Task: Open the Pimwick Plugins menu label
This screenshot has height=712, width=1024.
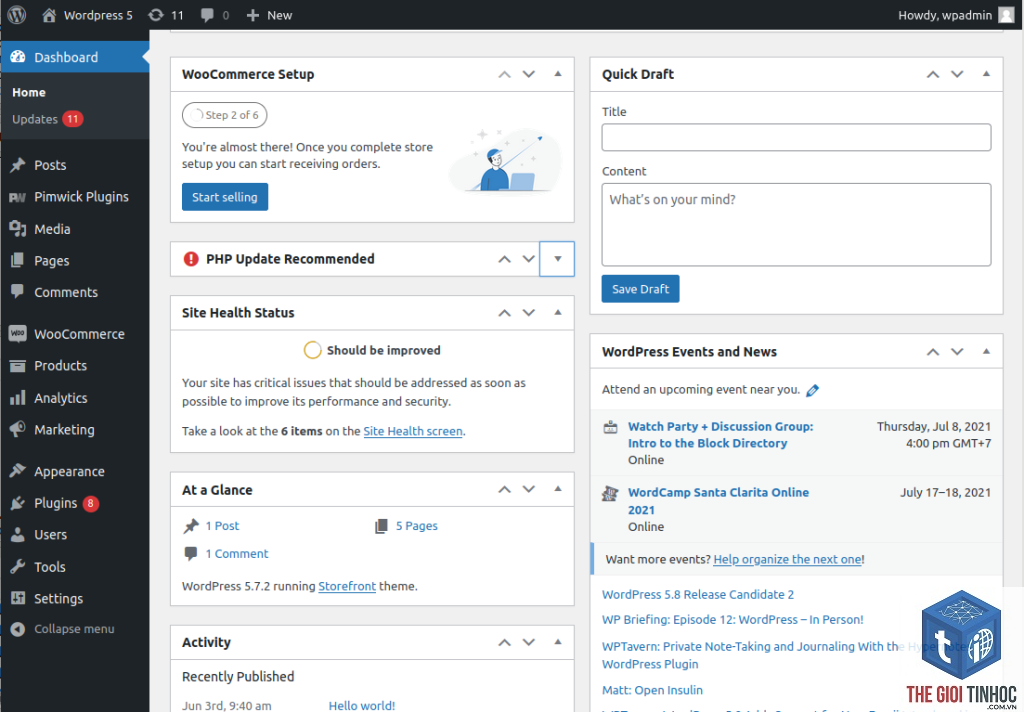Action: pyautogui.click(x=81, y=197)
